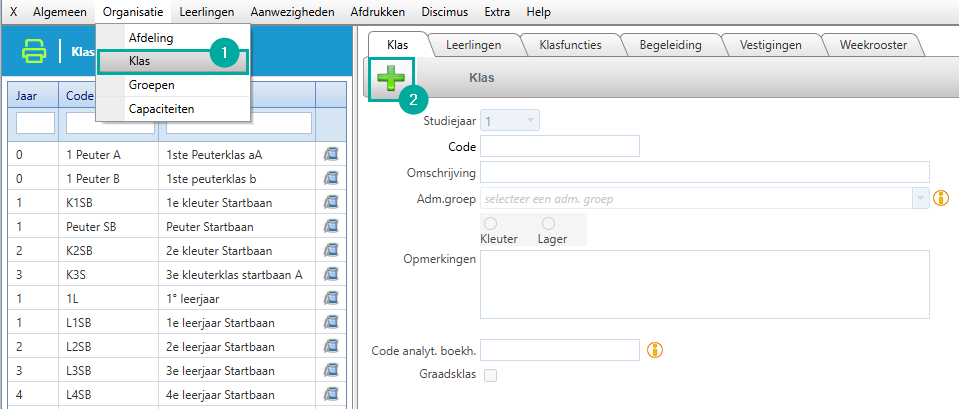This screenshot has width=959, height=409.
Task: Click info icon next to Adm.groep
Action: pos(941,197)
